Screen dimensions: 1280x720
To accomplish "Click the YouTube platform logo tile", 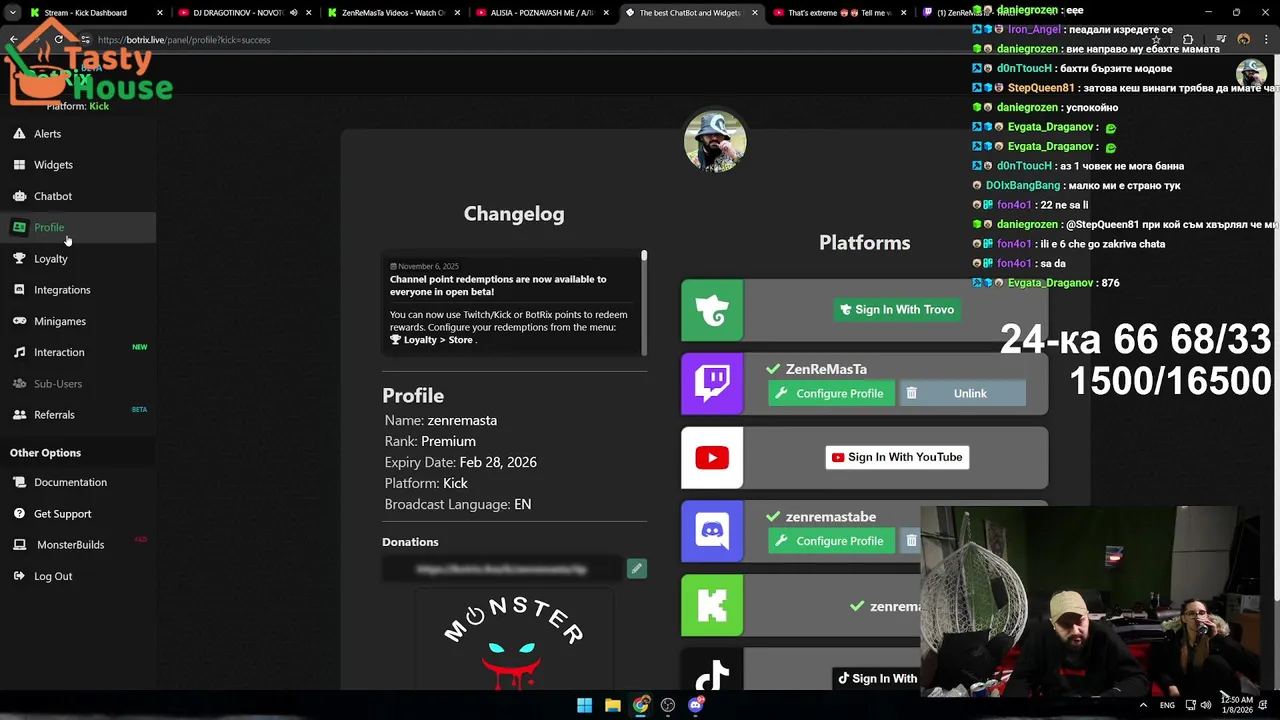I will 712,458.
